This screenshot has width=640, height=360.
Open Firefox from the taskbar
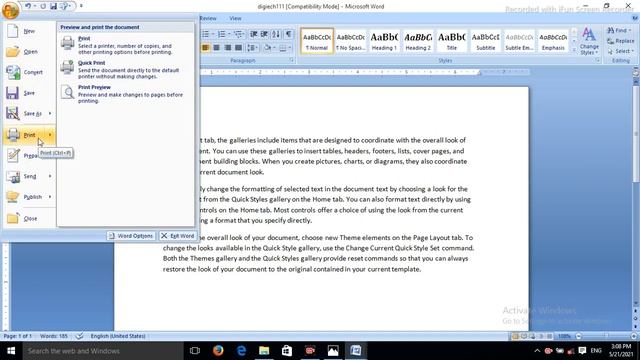coord(218,351)
